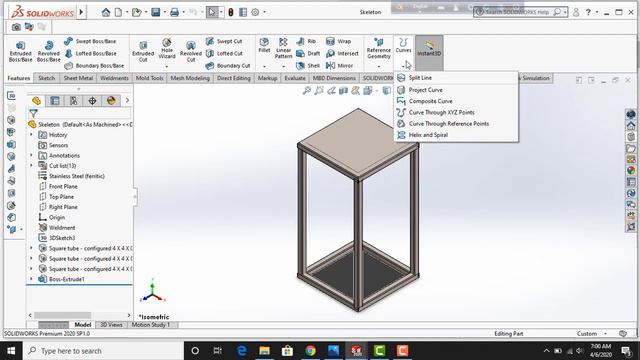640x360 pixels.
Task: Open the Curves dropdown arrow
Action: tap(403, 66)
